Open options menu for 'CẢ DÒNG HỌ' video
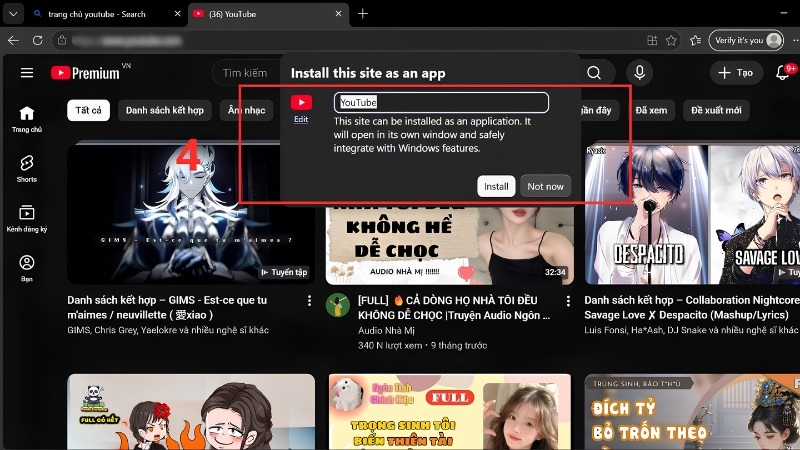 point(568,301)
